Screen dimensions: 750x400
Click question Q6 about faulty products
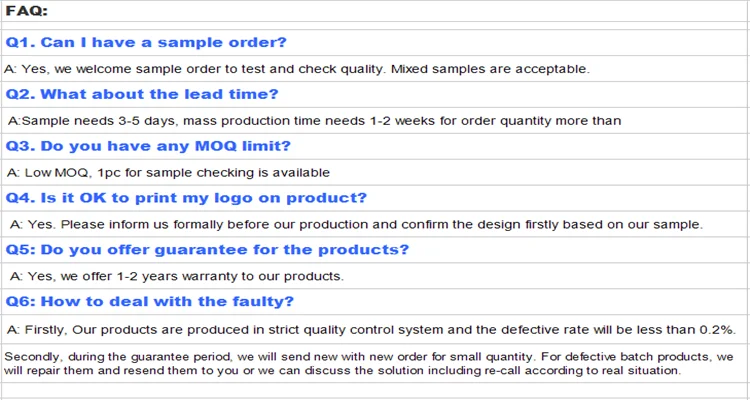149,301
